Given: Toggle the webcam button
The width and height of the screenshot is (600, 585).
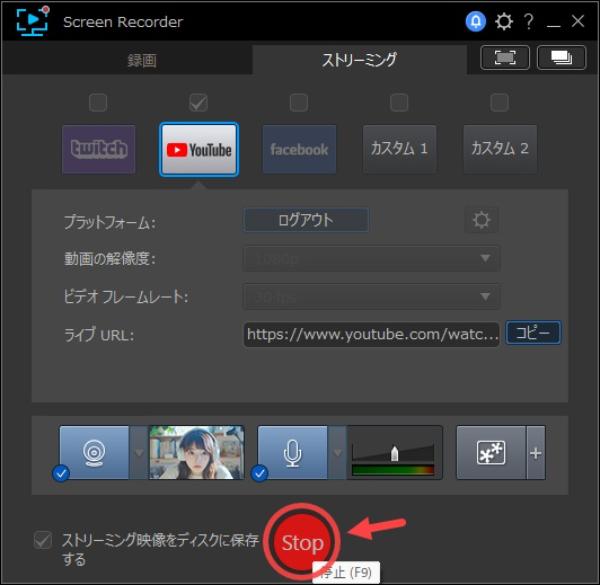Looking at the screenshot, I should 94,453.
